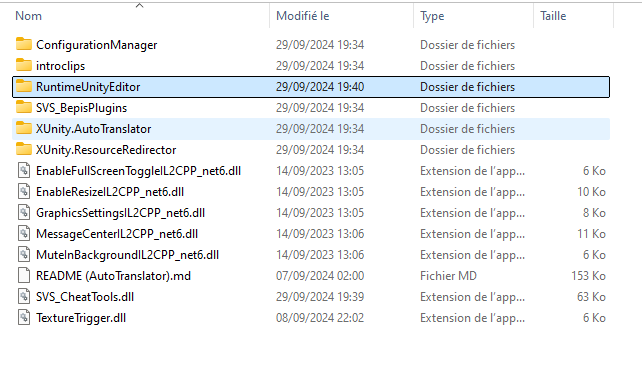
Task: Select file name EnableFullScreenToggleIL2CPP_net6.dll
Action: coord(138,171)
